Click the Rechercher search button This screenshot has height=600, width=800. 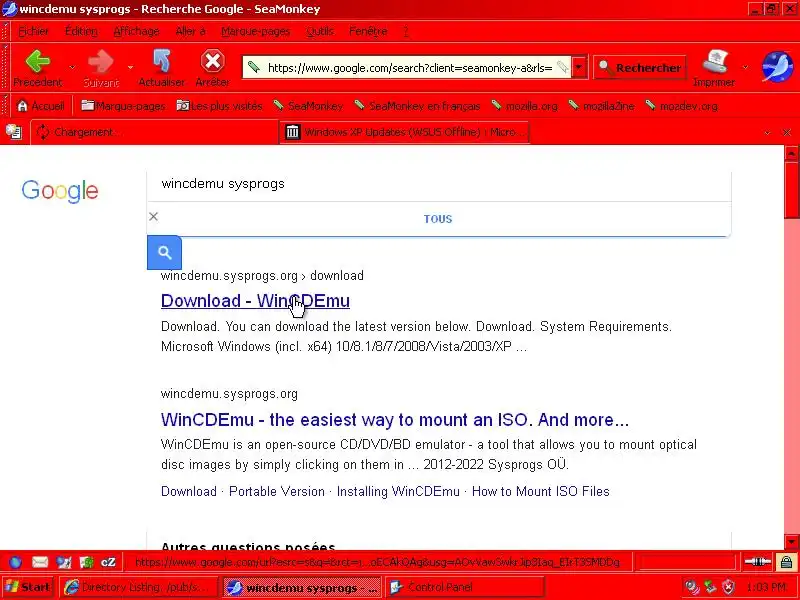(640, 67)
